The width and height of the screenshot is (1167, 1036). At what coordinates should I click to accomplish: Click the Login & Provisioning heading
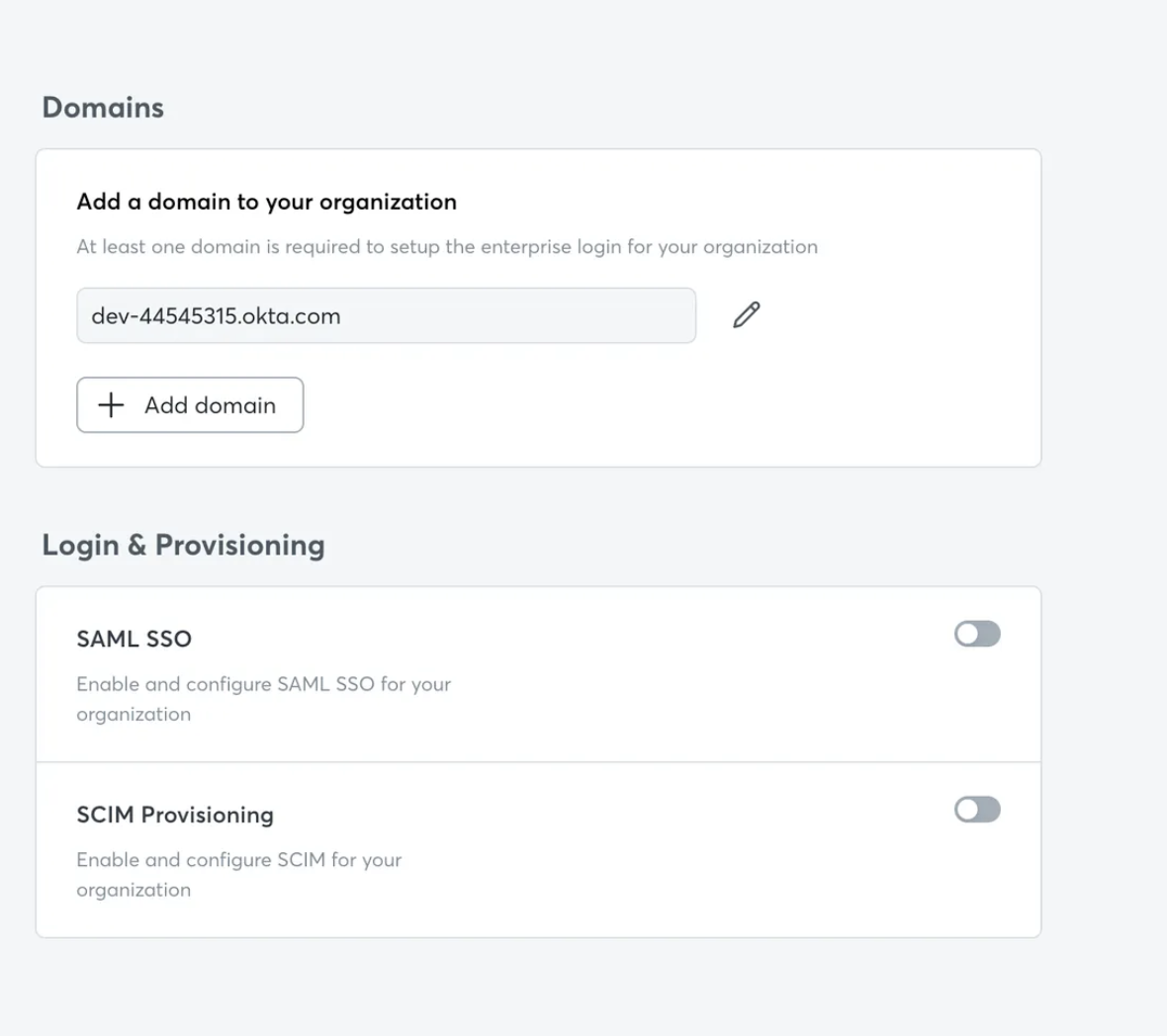point(183,546)
